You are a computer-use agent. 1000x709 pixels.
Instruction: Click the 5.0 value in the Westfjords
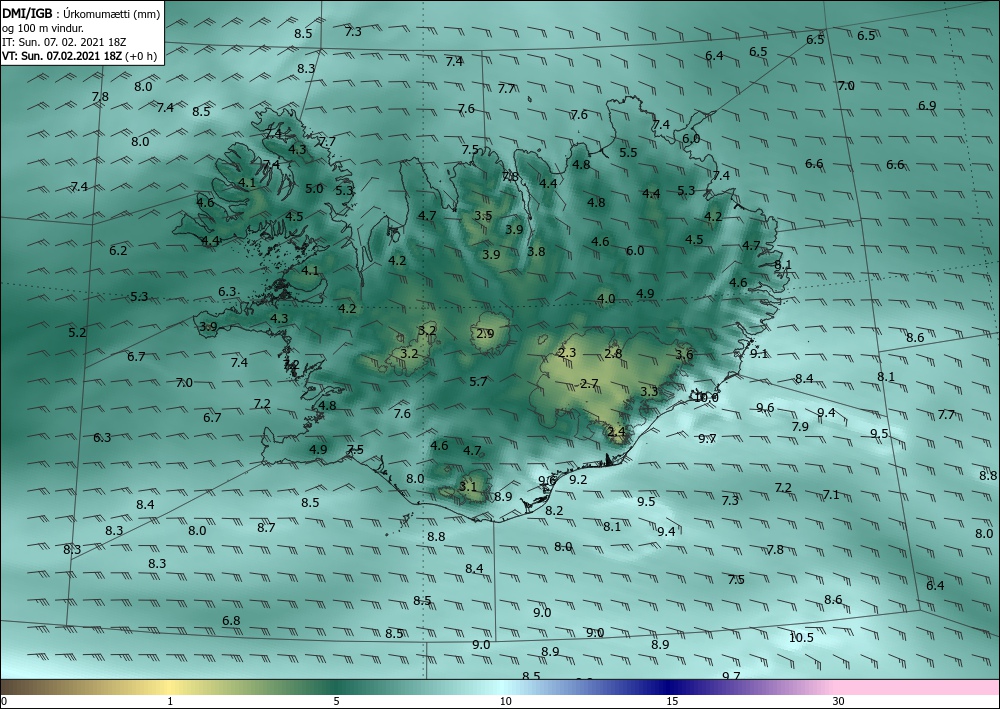[x=314, y=189]
